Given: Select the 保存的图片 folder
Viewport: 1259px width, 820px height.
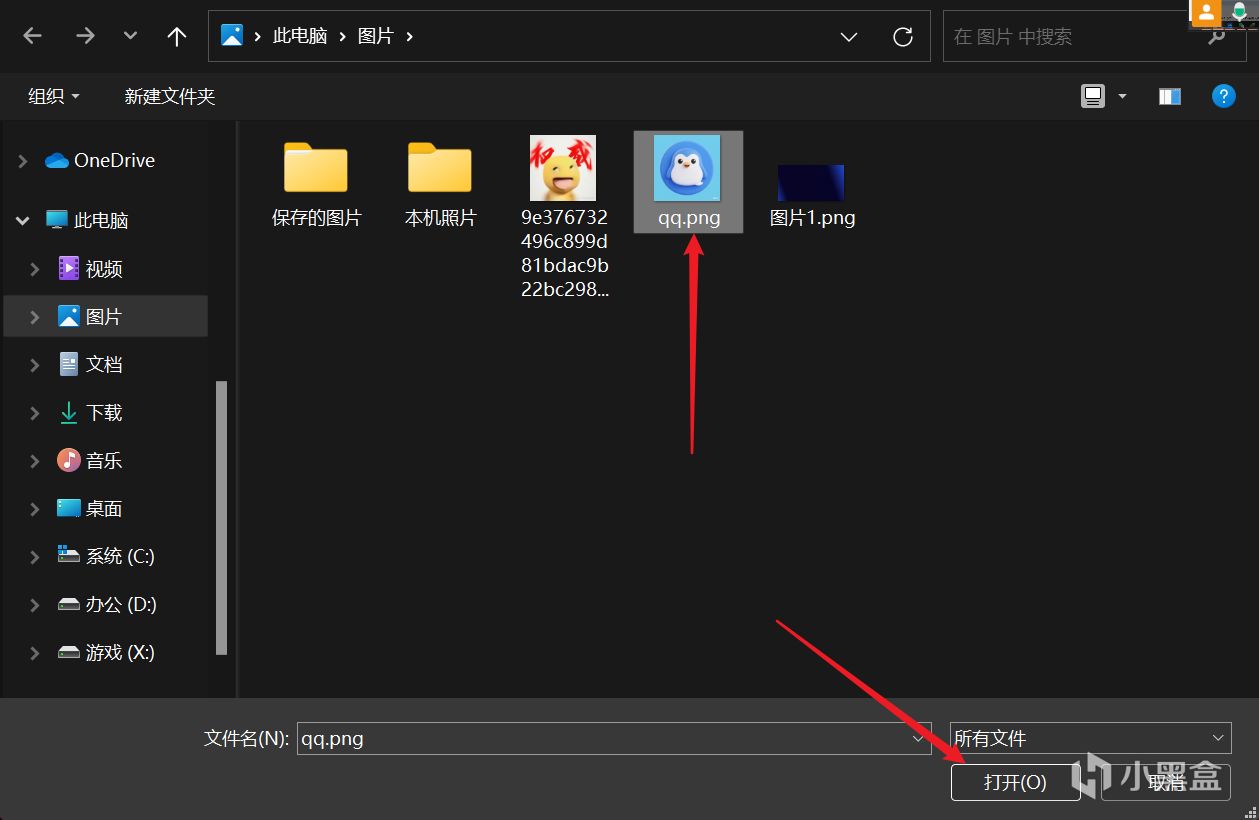Looking at the screenshot, I should [x=316, y=182].
